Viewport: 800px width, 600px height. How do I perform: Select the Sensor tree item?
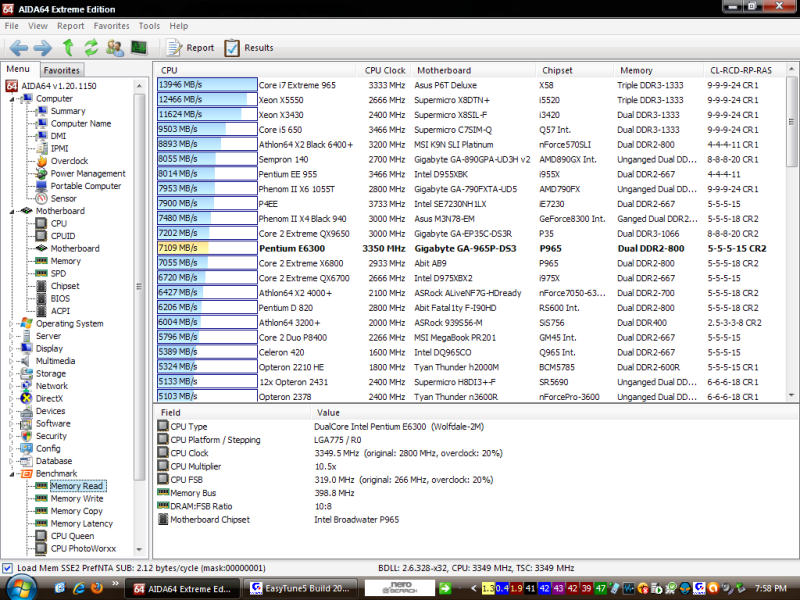point(63,198)
